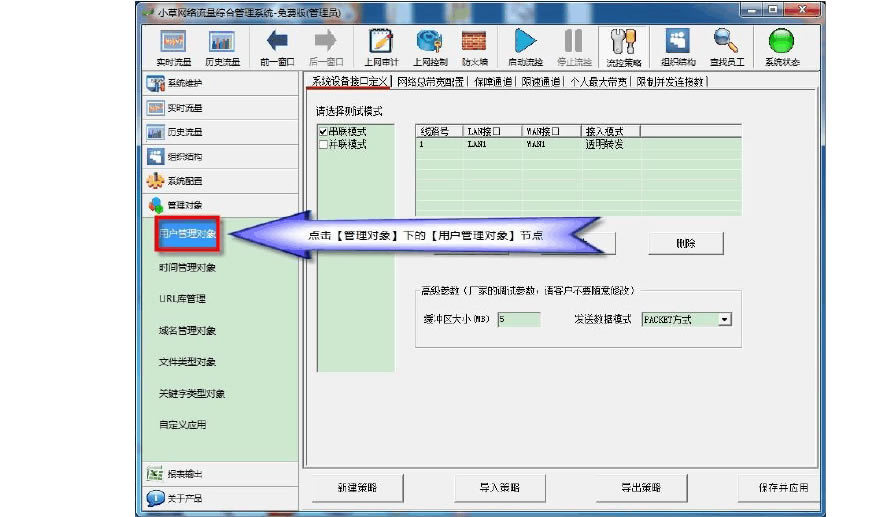The width and height of the screenshot is (893, 517).
Task: Open 实时流量 in the top toolbar
Action: click(x=174, y=48)
